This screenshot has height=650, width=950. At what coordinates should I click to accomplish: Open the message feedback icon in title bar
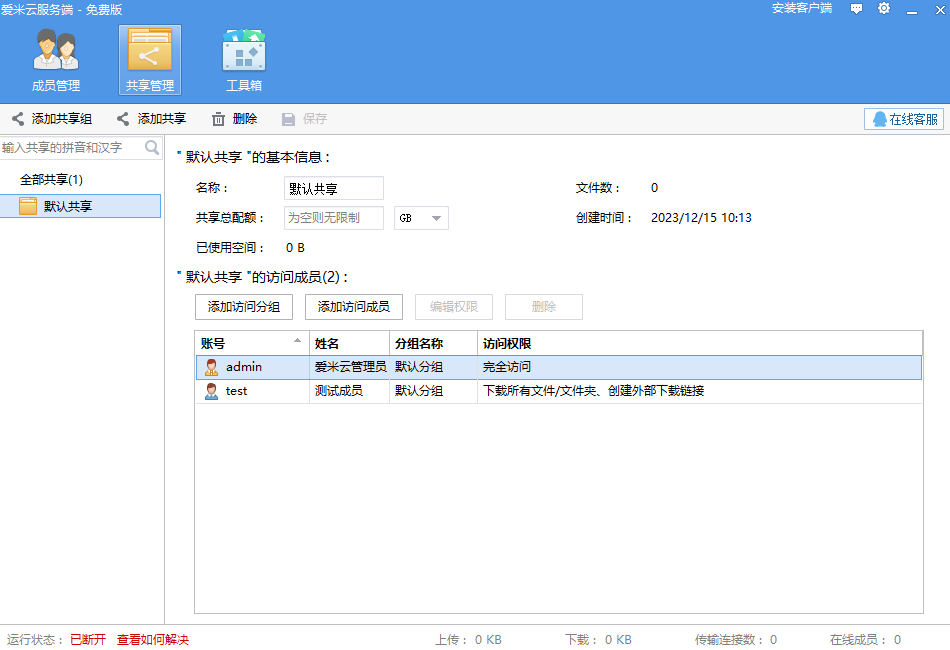[x=856, y=9]
